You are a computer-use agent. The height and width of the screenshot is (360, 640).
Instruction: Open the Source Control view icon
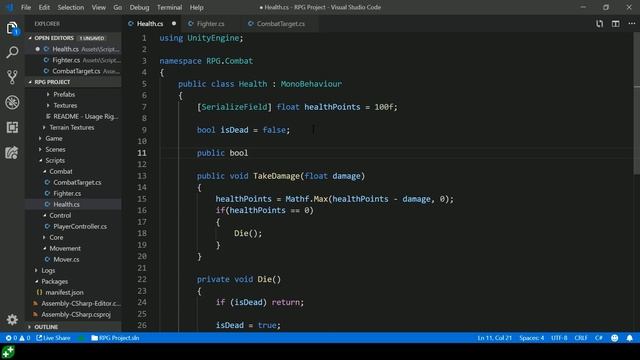pyautogui.click(x=12, y=77)
